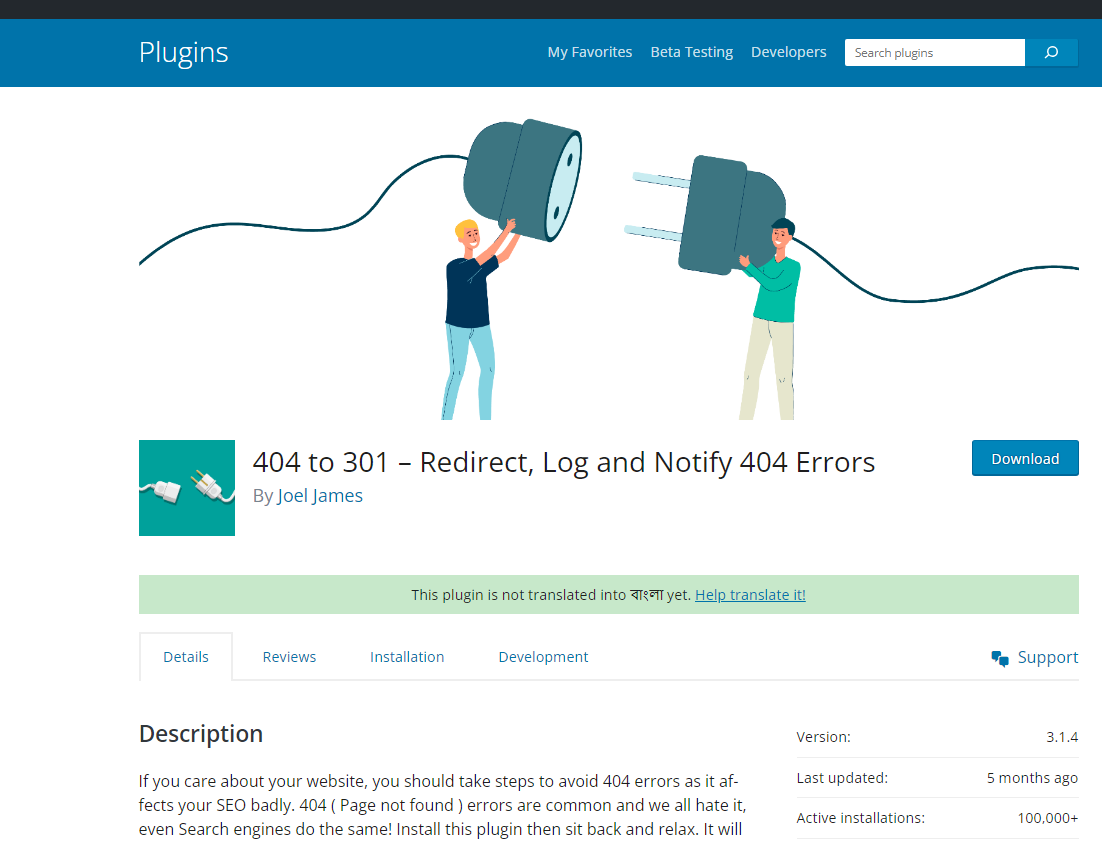
Task: Click the search magnifier icon button
Action: [1051, 53]
